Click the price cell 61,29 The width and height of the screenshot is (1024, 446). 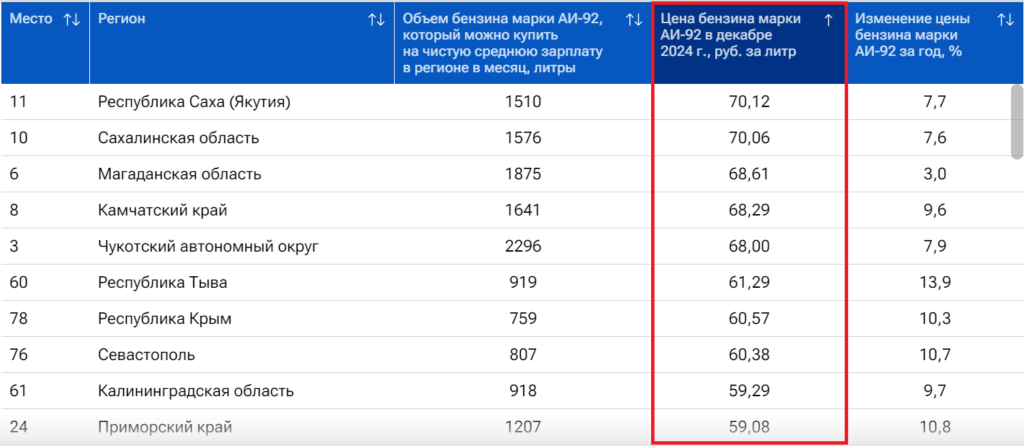pyautogui.click(x=749, y=283)
